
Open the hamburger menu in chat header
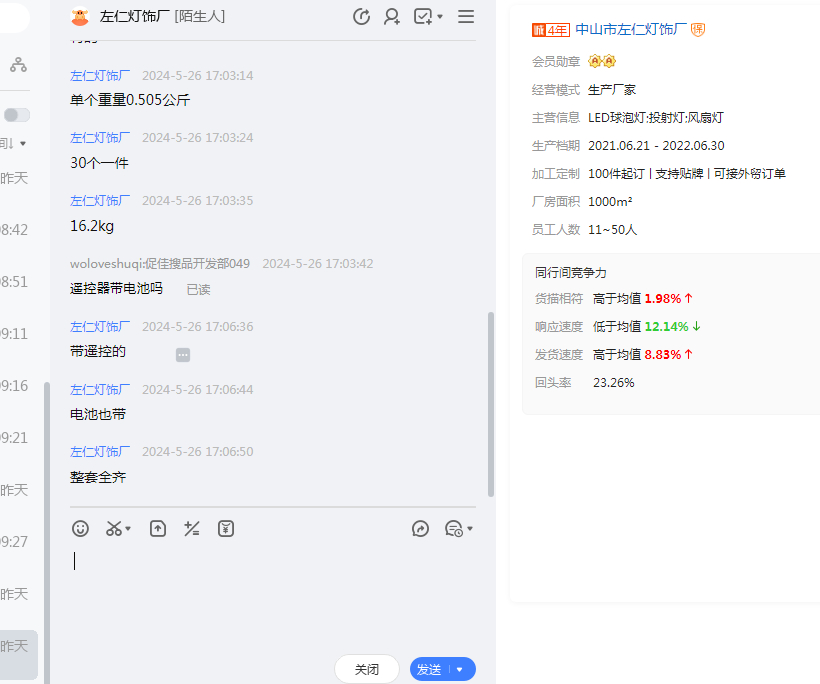click(x=466, y=17)
